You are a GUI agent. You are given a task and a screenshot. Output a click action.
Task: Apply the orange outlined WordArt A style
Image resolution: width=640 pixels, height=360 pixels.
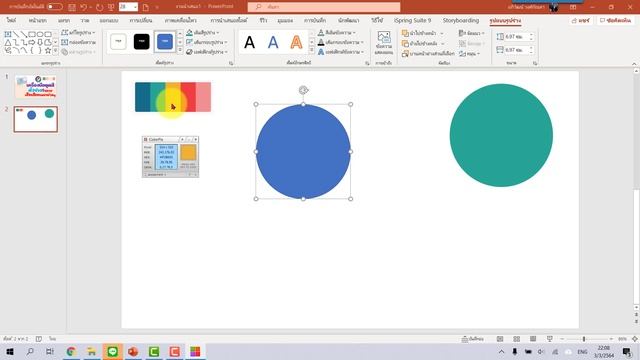(x=296, y=42)
